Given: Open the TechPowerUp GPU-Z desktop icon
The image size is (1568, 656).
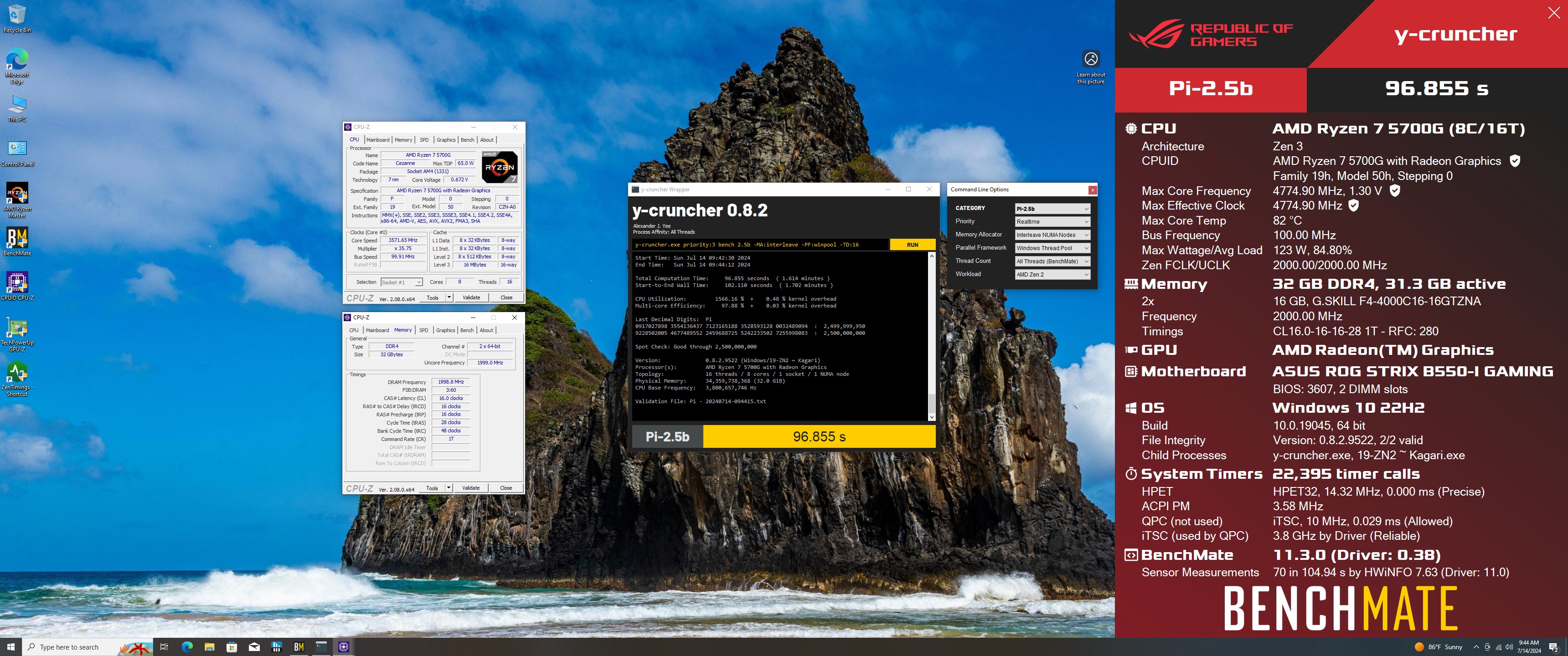Looking at the screenshot, I should [17, 334].
